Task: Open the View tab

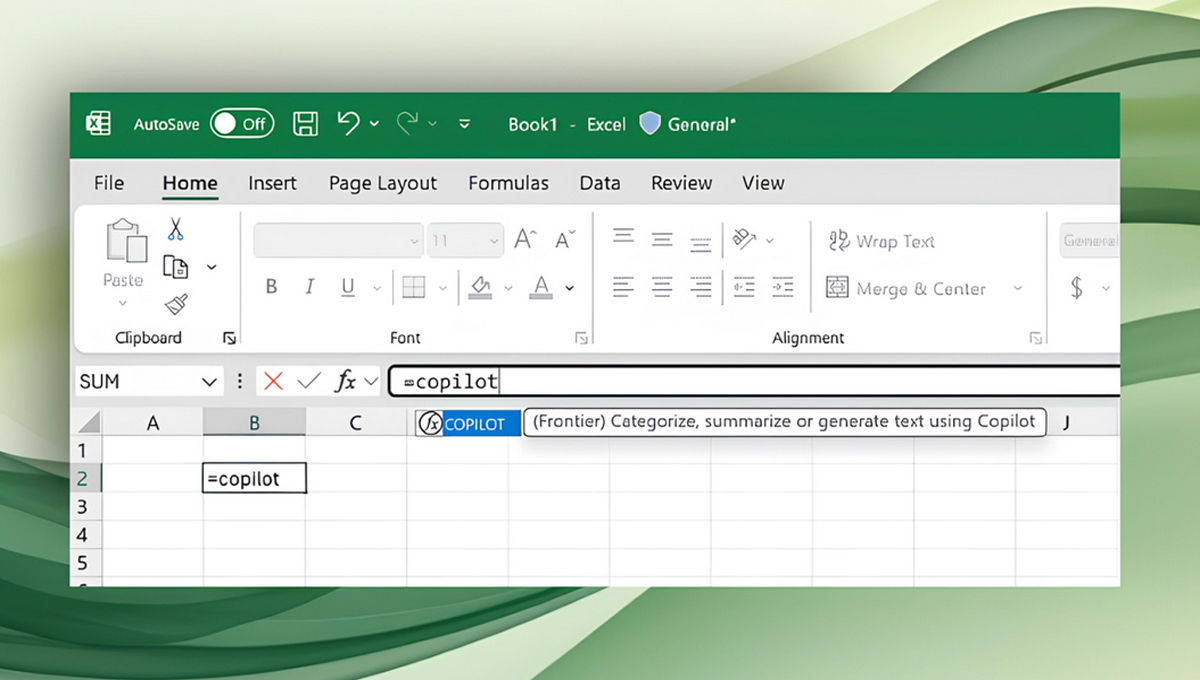Action: pos(763,183)
